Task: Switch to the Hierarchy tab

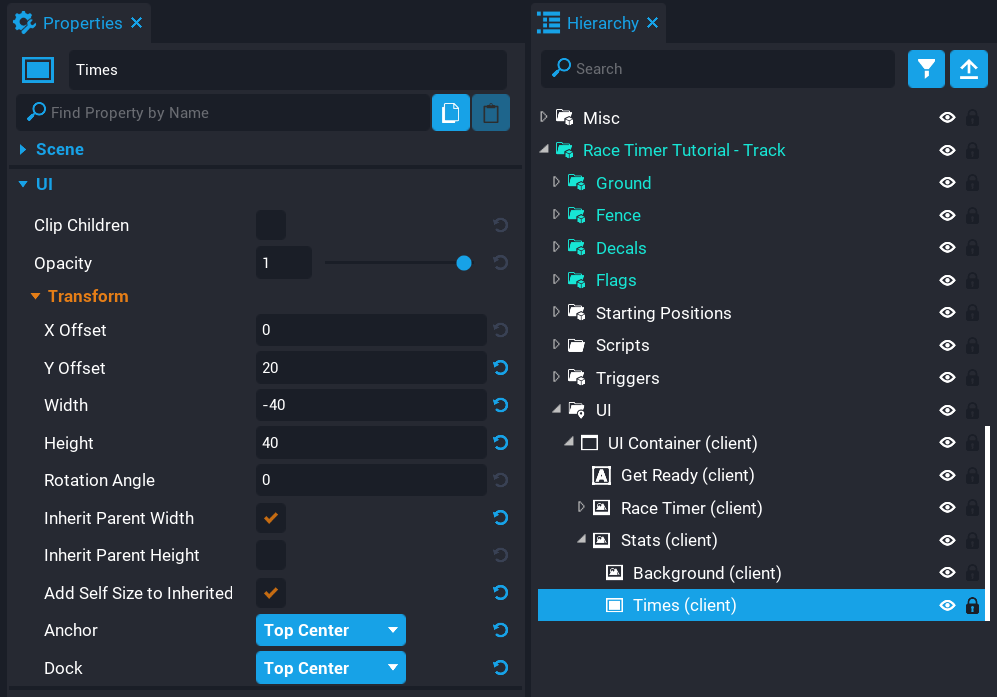Action: click(x=602, y=23)
